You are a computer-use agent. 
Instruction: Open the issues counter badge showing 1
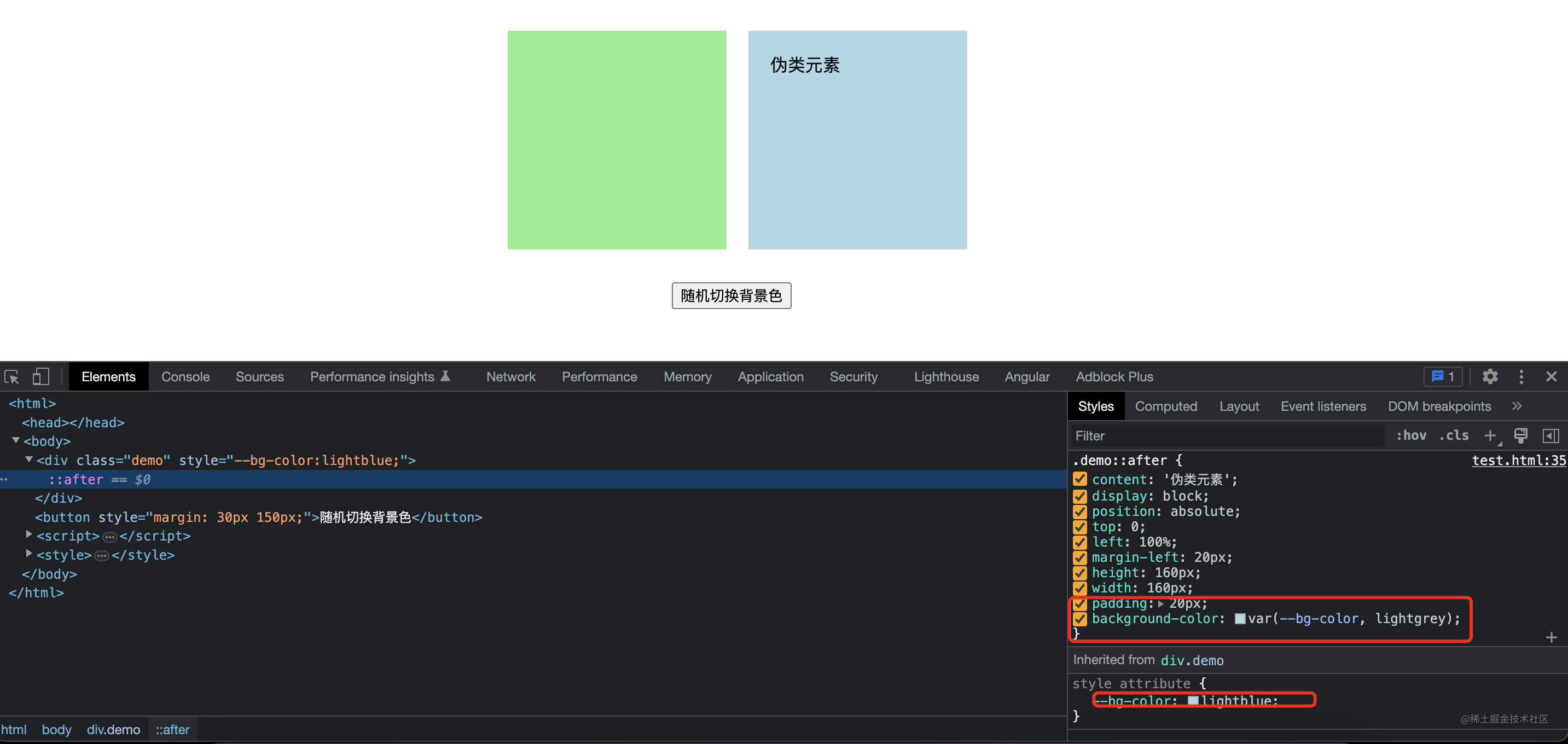pos(1443,377)
